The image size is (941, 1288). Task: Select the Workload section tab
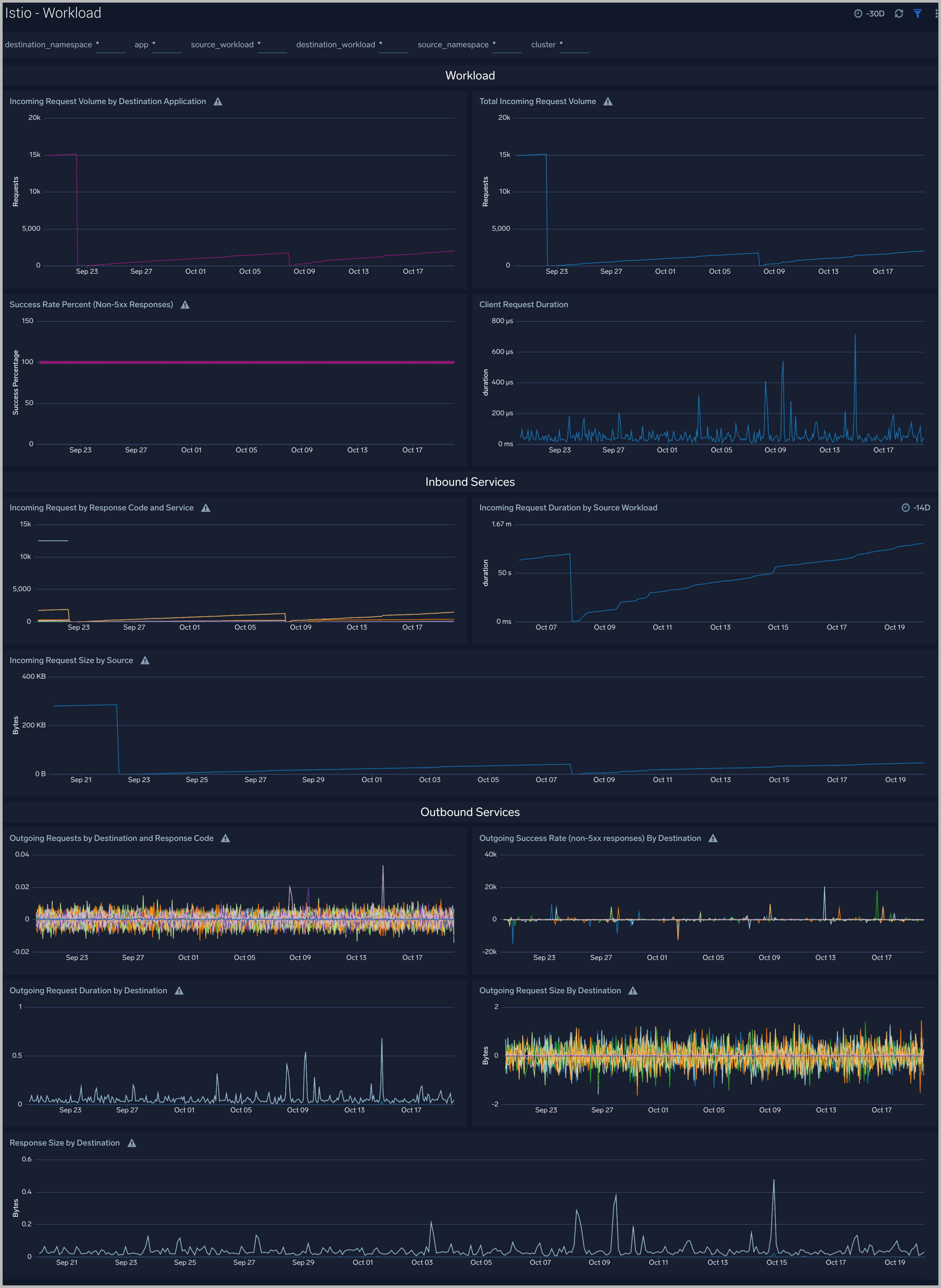[470, 75]
